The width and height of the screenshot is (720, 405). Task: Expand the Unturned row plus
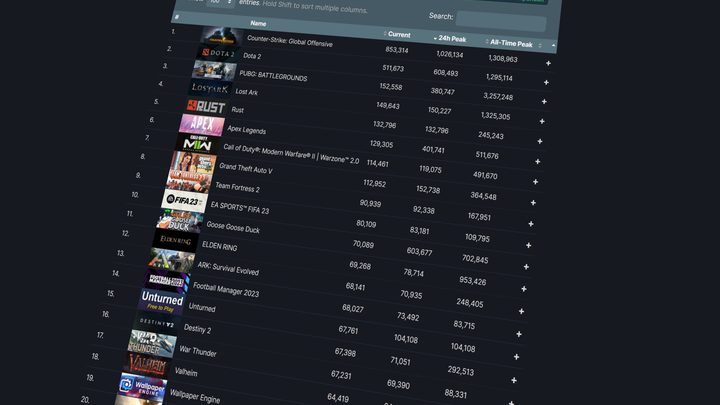click(516, 357)
